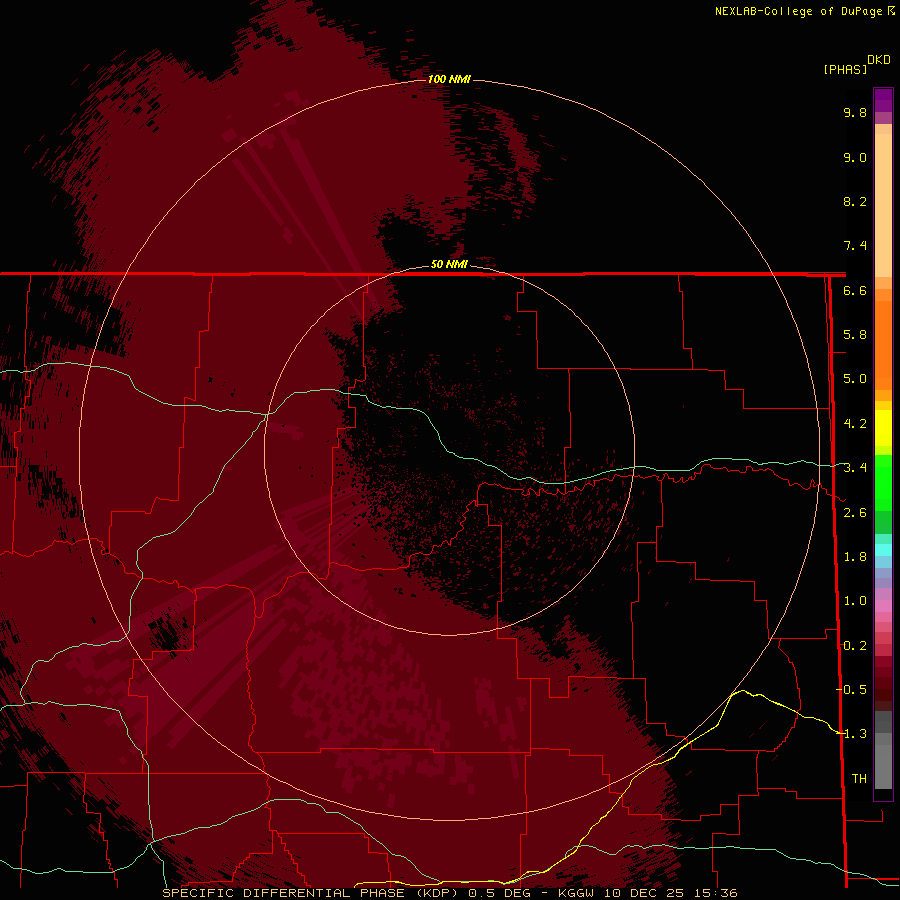Select the 7.4 scale value
900x900 pixels.
tap(855, 246)
